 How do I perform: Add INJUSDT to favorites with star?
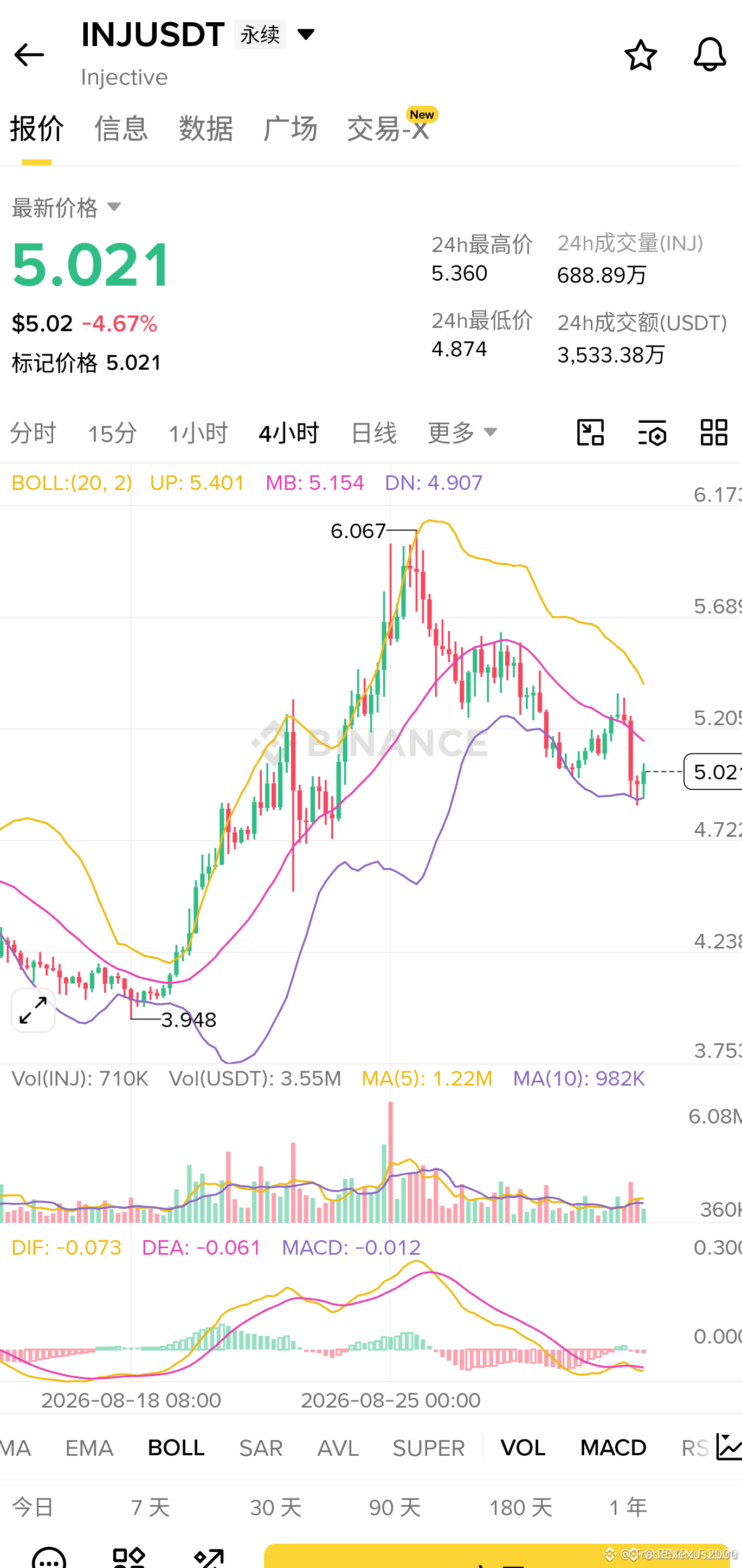[640, 55]
